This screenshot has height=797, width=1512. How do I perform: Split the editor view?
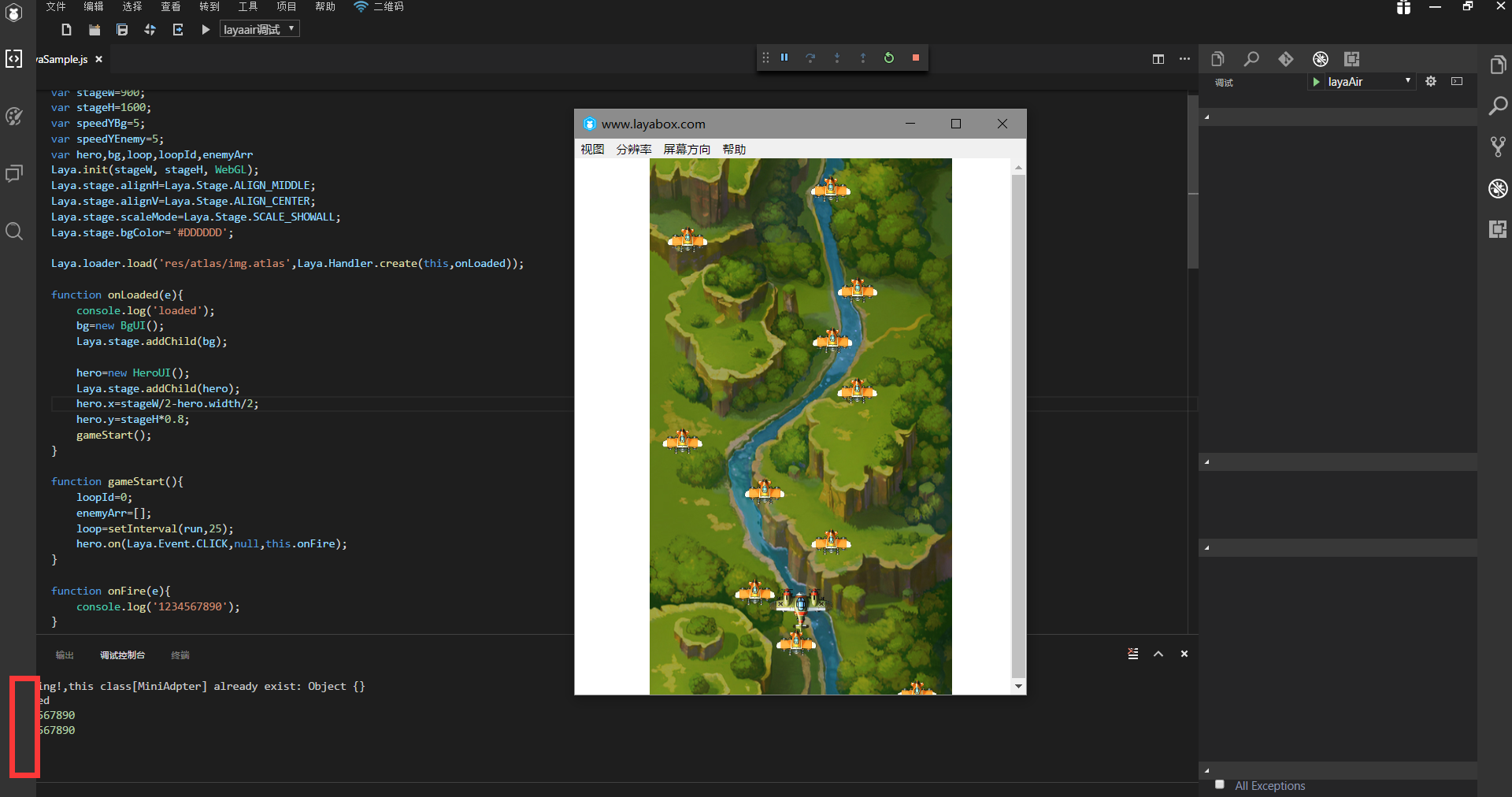point(1158,59)
